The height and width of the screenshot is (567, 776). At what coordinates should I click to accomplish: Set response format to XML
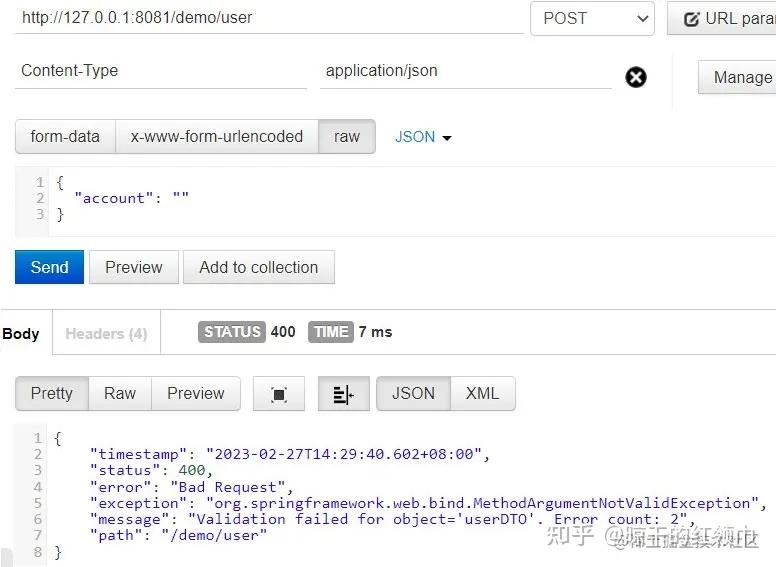tap(482, 393)
